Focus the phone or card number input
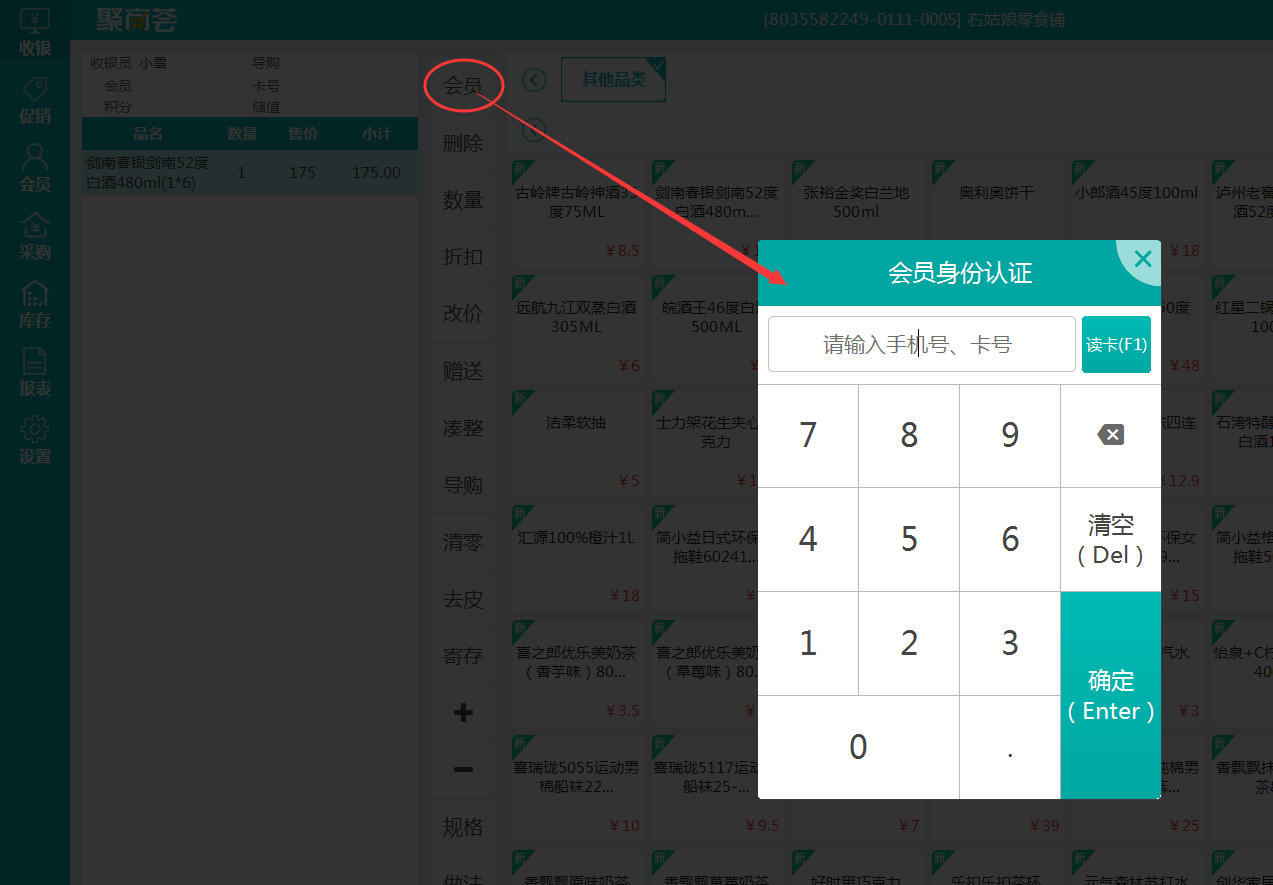The height and width of the screenshot is (885, 1273). [x=921, y=344]
